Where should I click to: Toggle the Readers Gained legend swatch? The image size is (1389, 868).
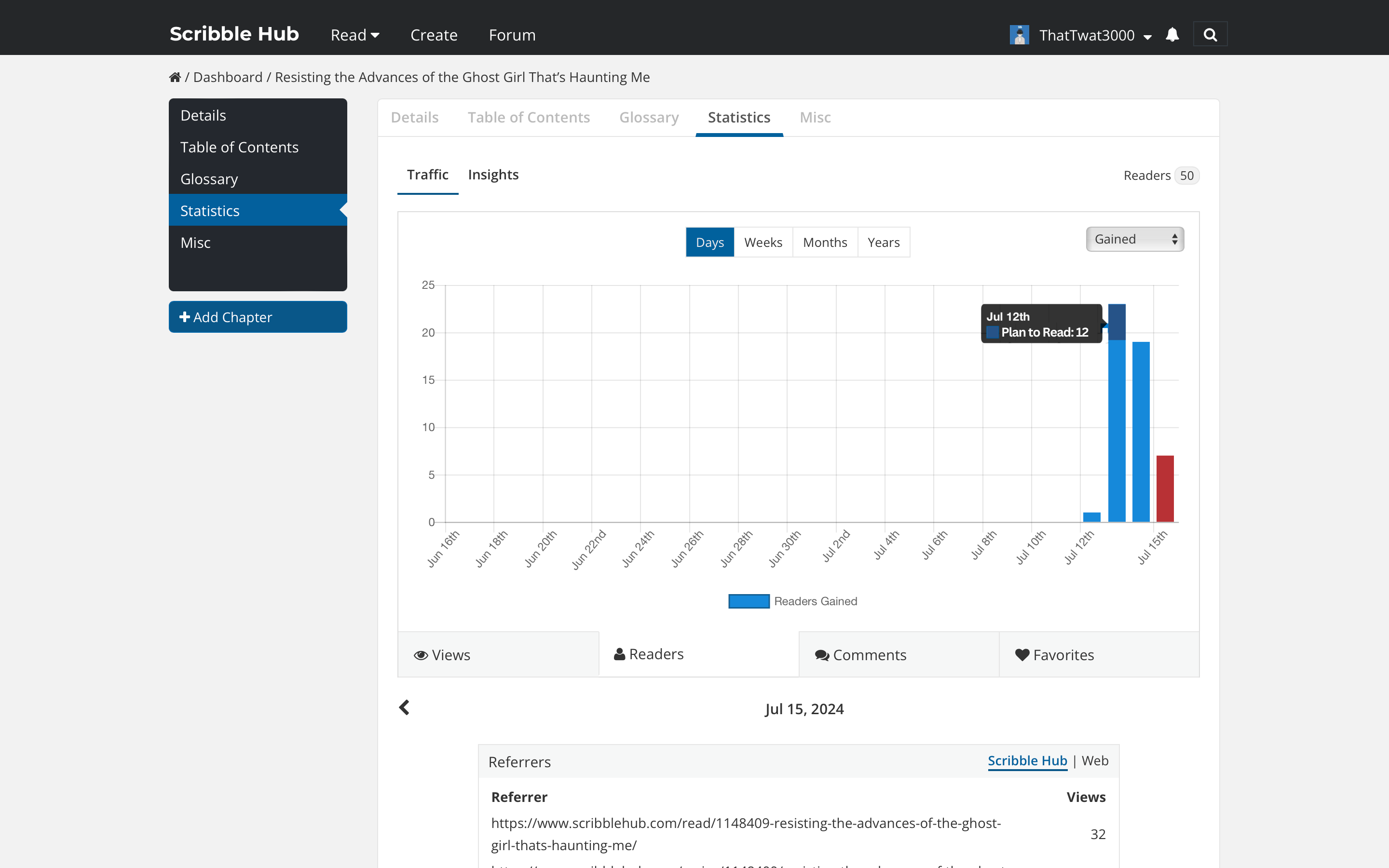749,601
